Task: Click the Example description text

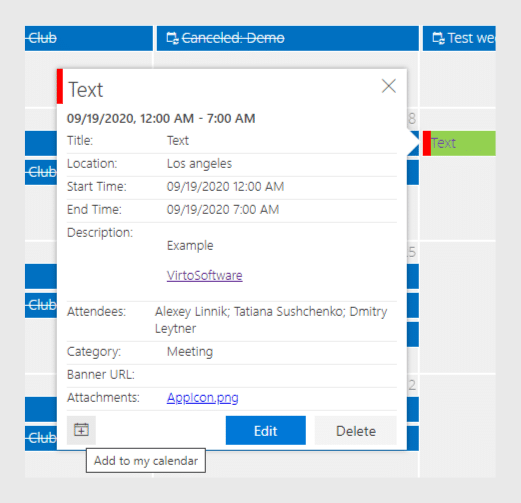Action: pos(190,246)
